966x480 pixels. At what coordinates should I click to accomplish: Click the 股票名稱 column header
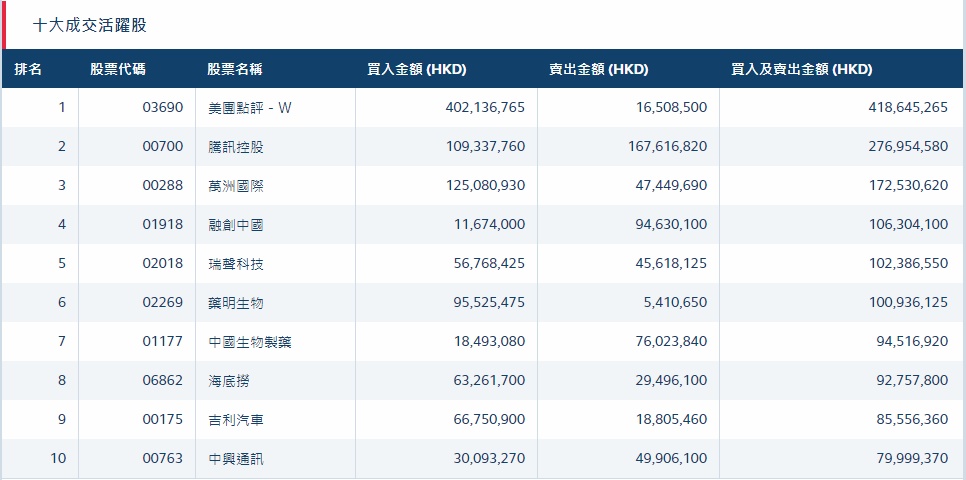[x=235, y=70]
